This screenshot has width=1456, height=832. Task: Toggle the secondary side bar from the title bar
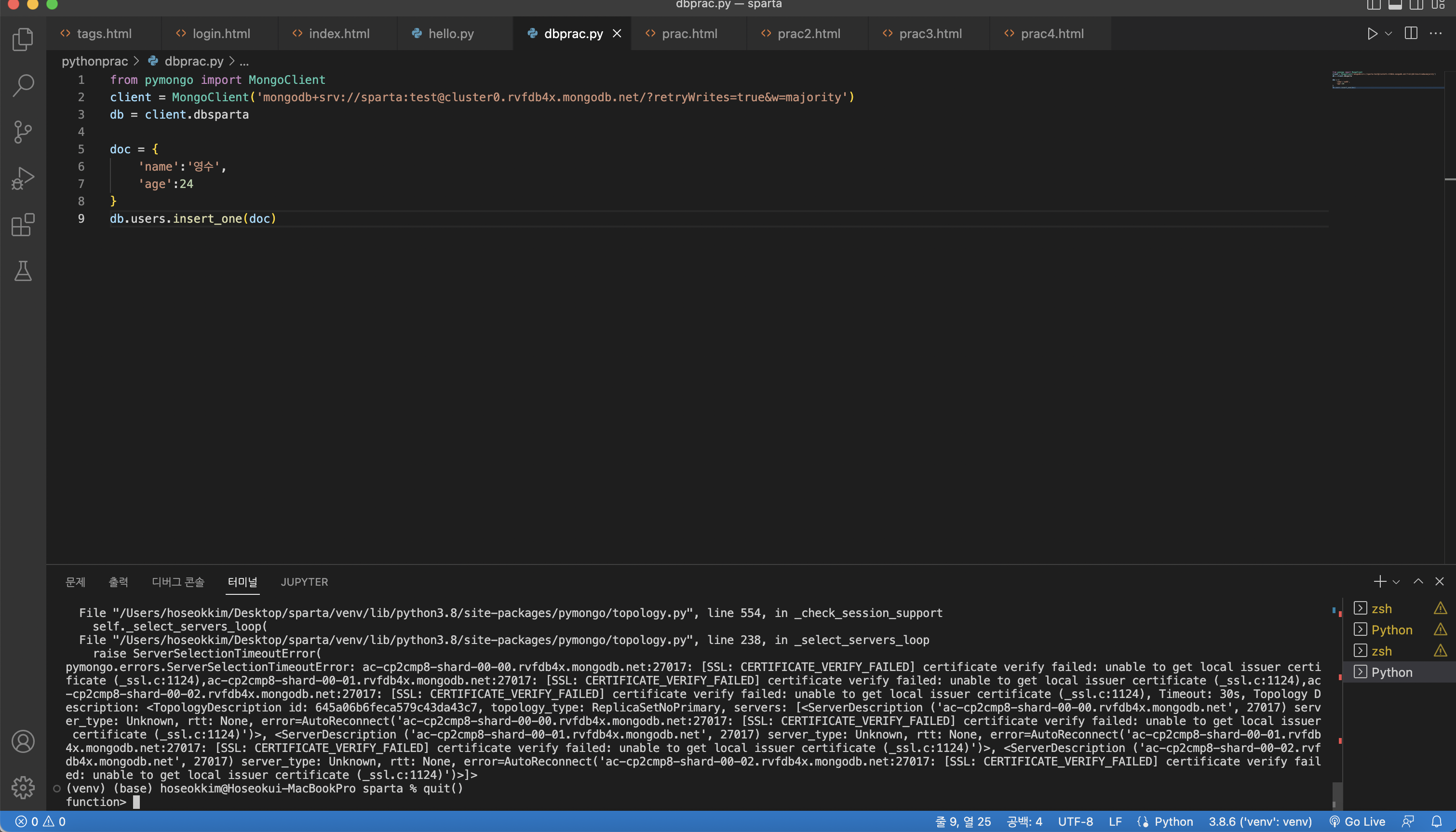point(1416,4)
